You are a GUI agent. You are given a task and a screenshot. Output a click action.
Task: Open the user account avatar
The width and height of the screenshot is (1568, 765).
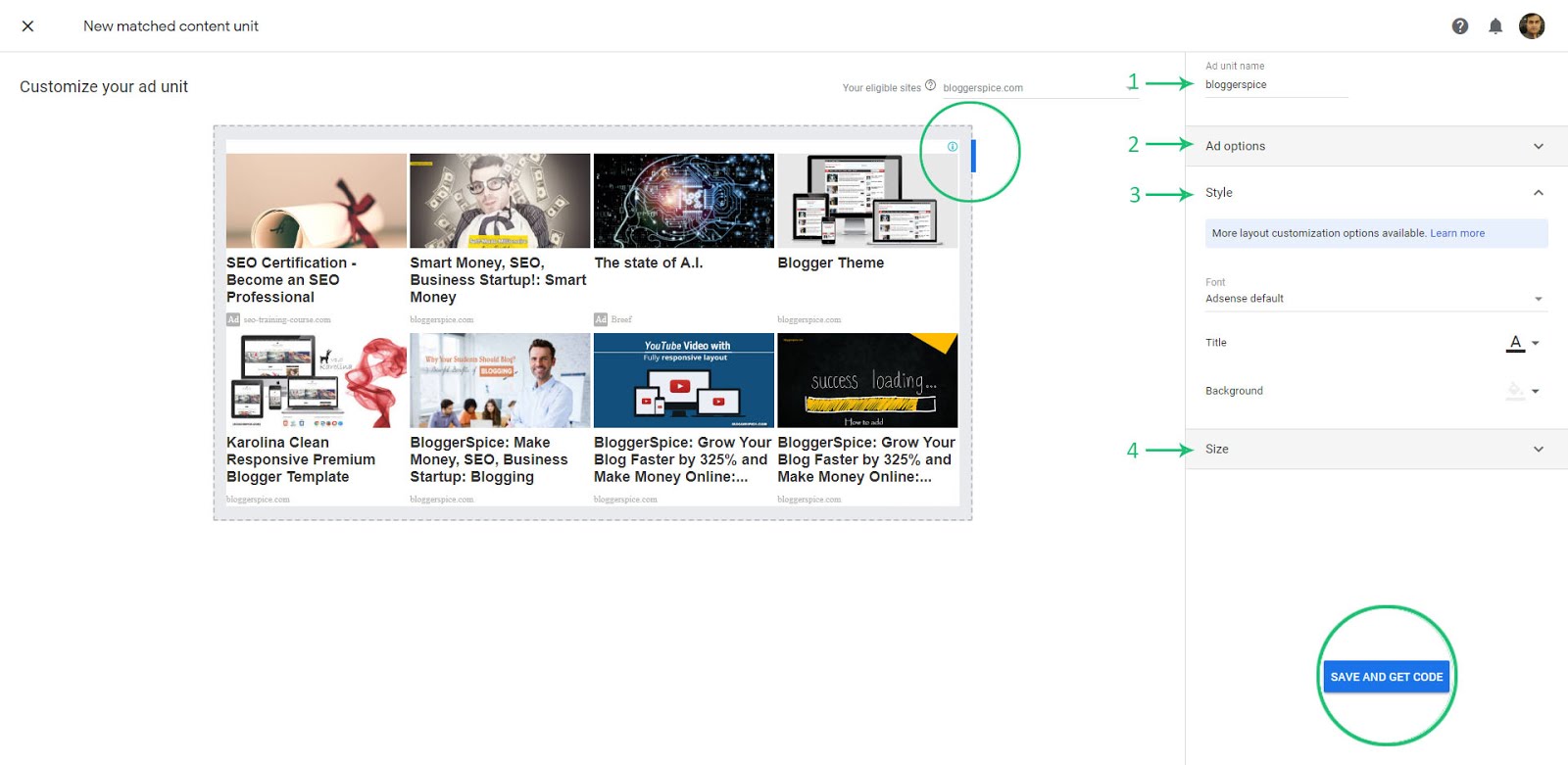pyautogui.click(x=1532, y=26)
